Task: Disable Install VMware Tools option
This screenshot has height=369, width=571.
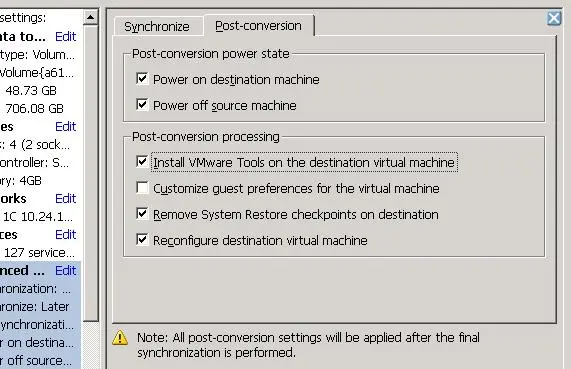Action: point(142,162)
